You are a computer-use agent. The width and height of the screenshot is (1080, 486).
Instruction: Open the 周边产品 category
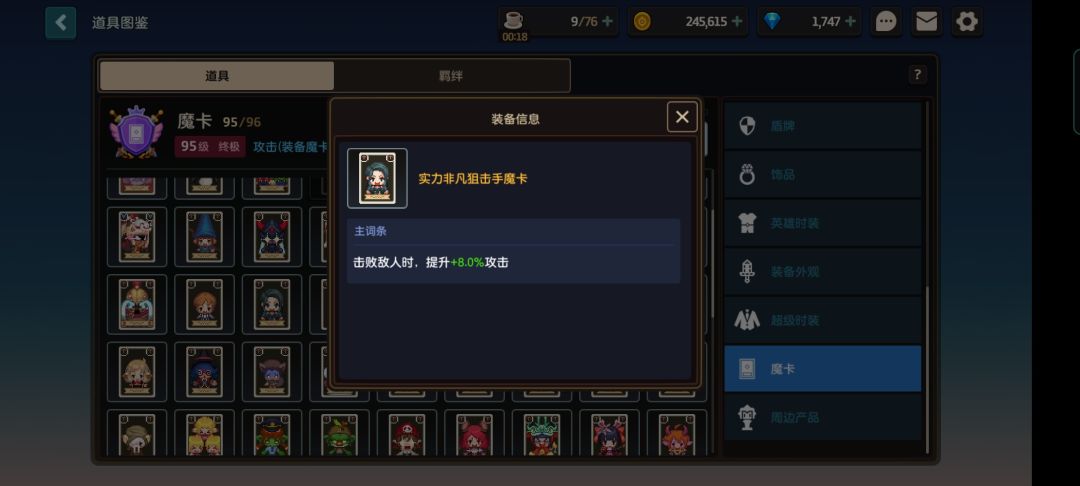click(822, 417)
